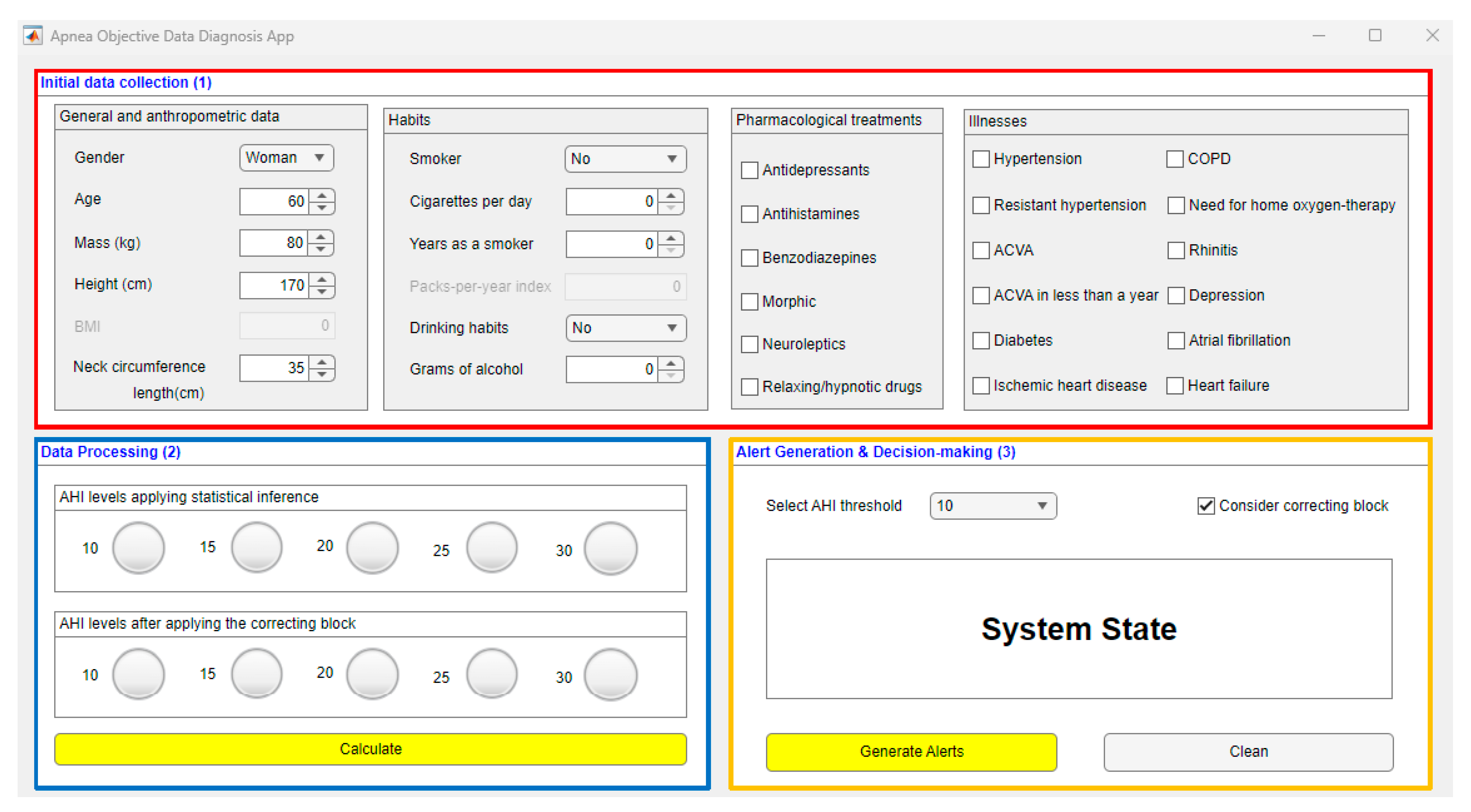Increase Cigarettes per day spinner
The width and height of the screenshot is (1471, 812).
[671, 195]
